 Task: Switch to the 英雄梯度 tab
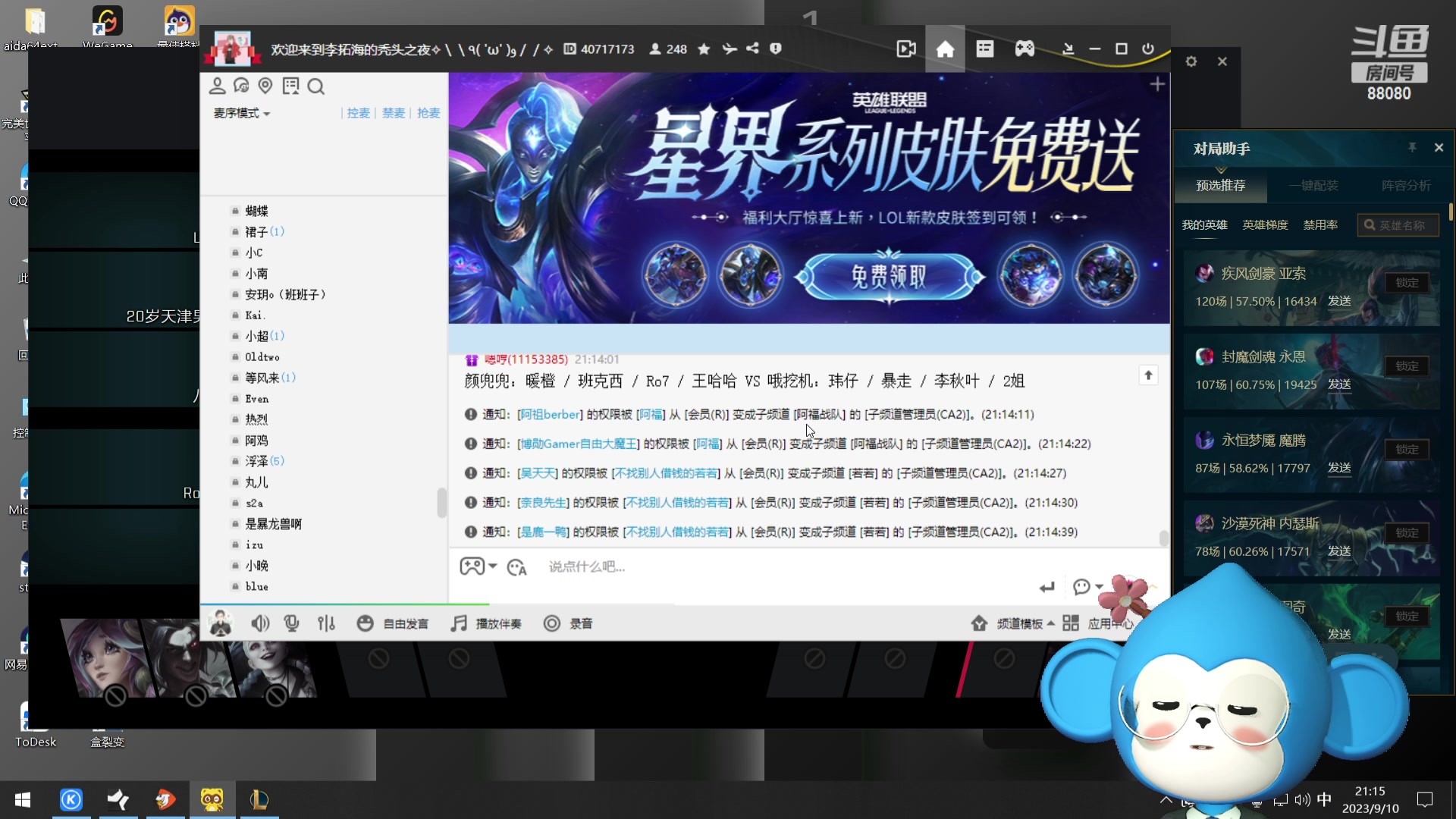point(1265,224)
